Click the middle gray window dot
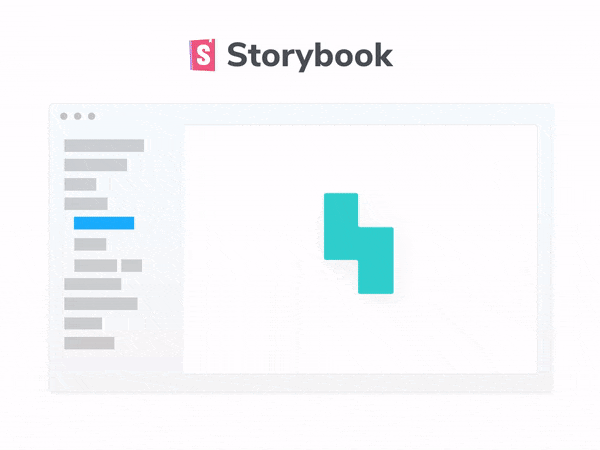Screen dimensions: 600x450 coord(78,116)
